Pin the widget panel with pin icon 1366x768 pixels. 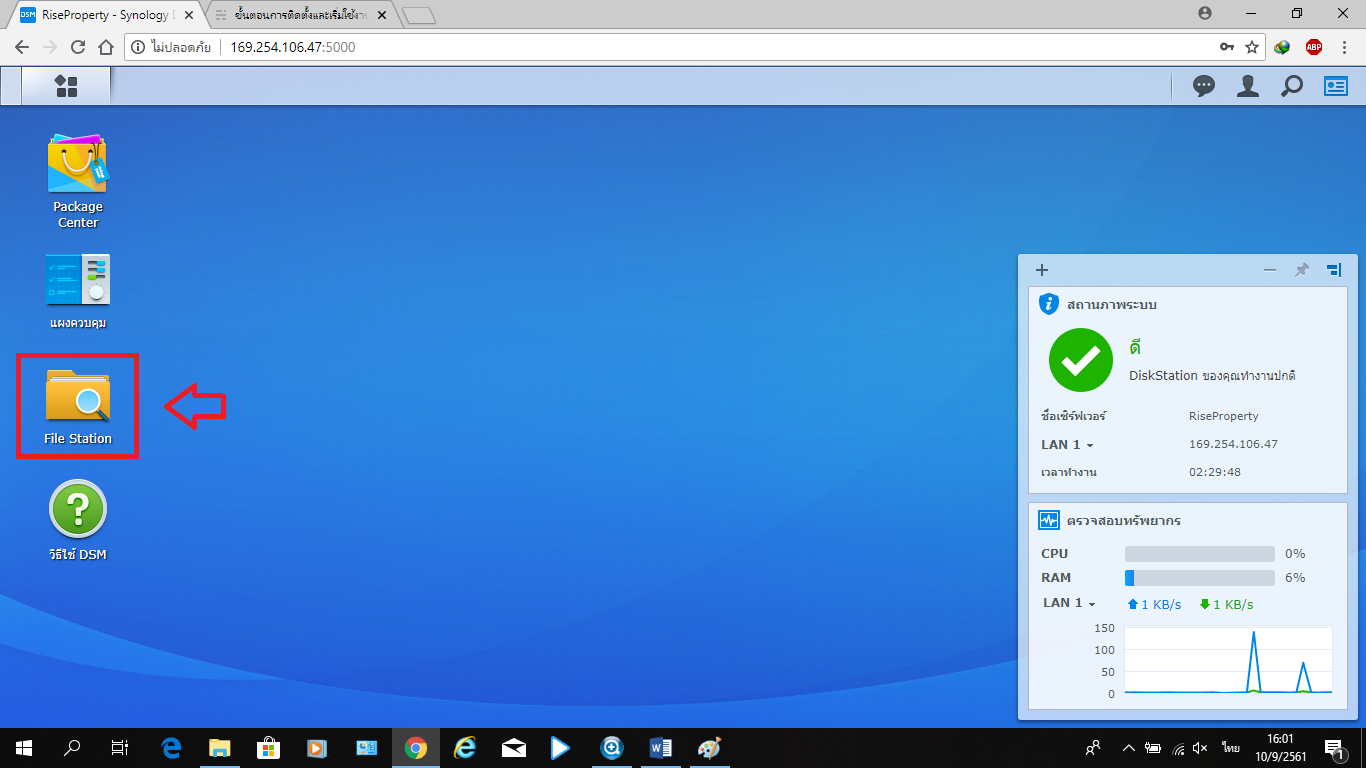tap(1301, 270)
